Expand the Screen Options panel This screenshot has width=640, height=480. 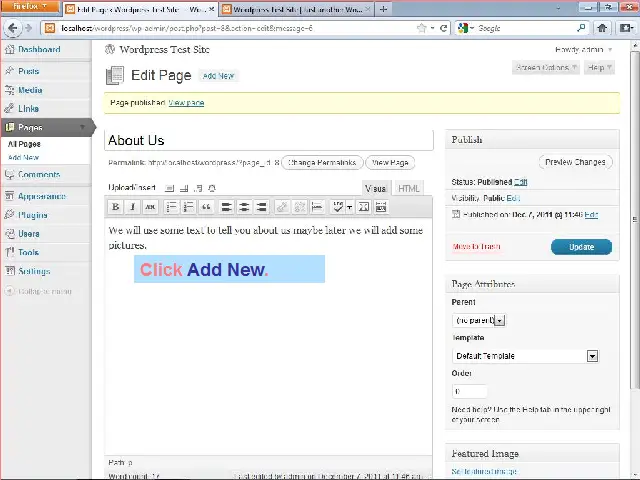[x=546, y=67]
